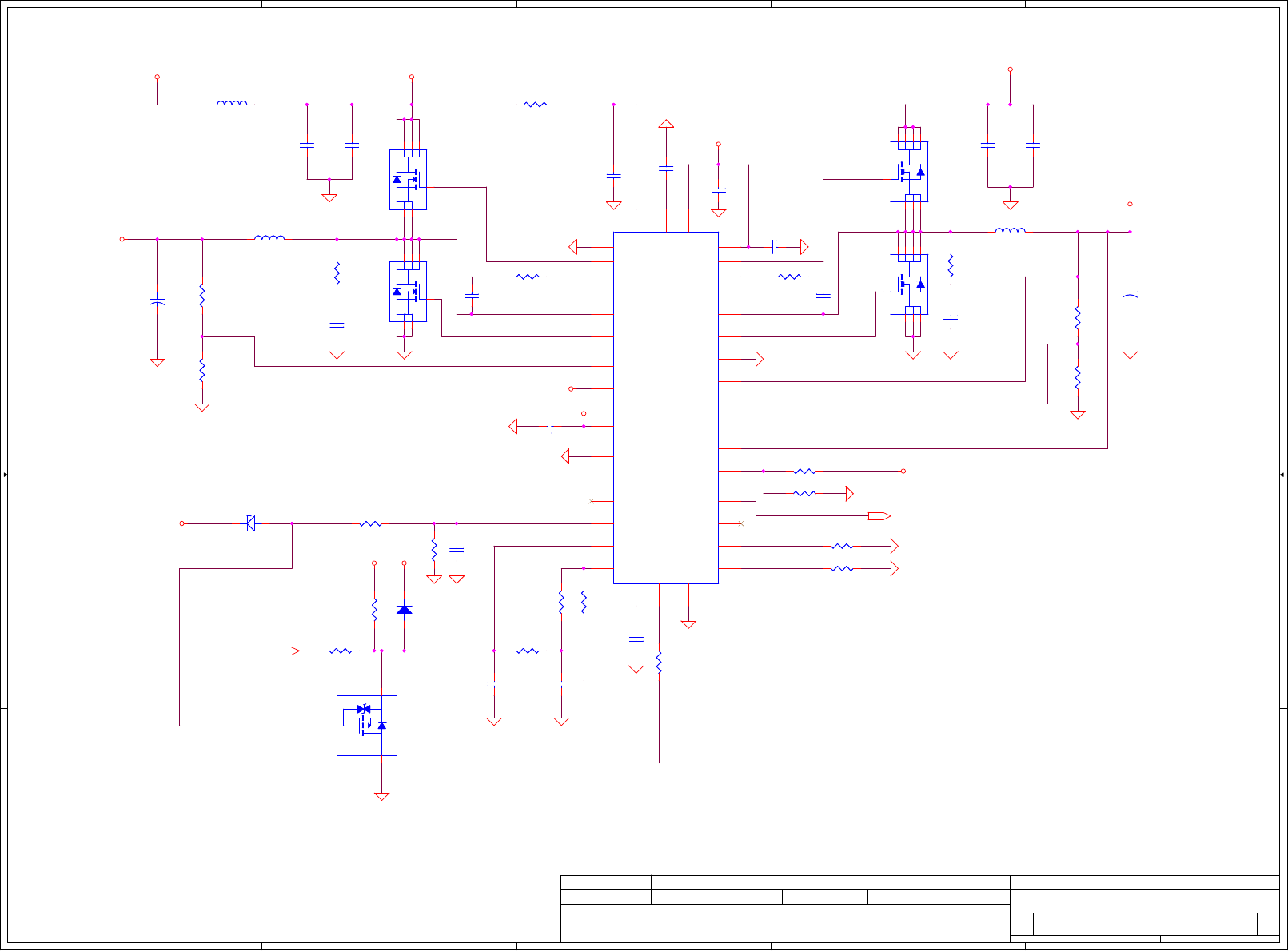Screen dimensions: 1288x951
Task: Select the large central IC rectangle
Action: click(x=665, y=408)
